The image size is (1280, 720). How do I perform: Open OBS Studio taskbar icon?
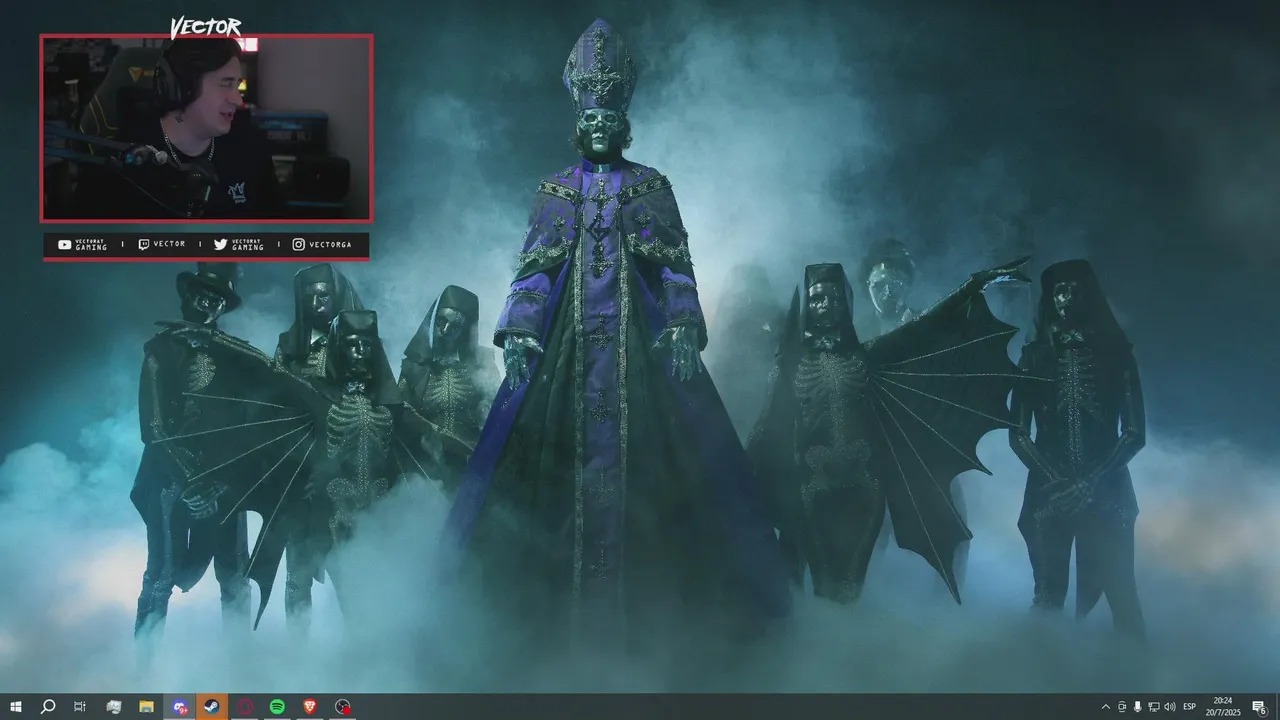click(x=343, y=707)
